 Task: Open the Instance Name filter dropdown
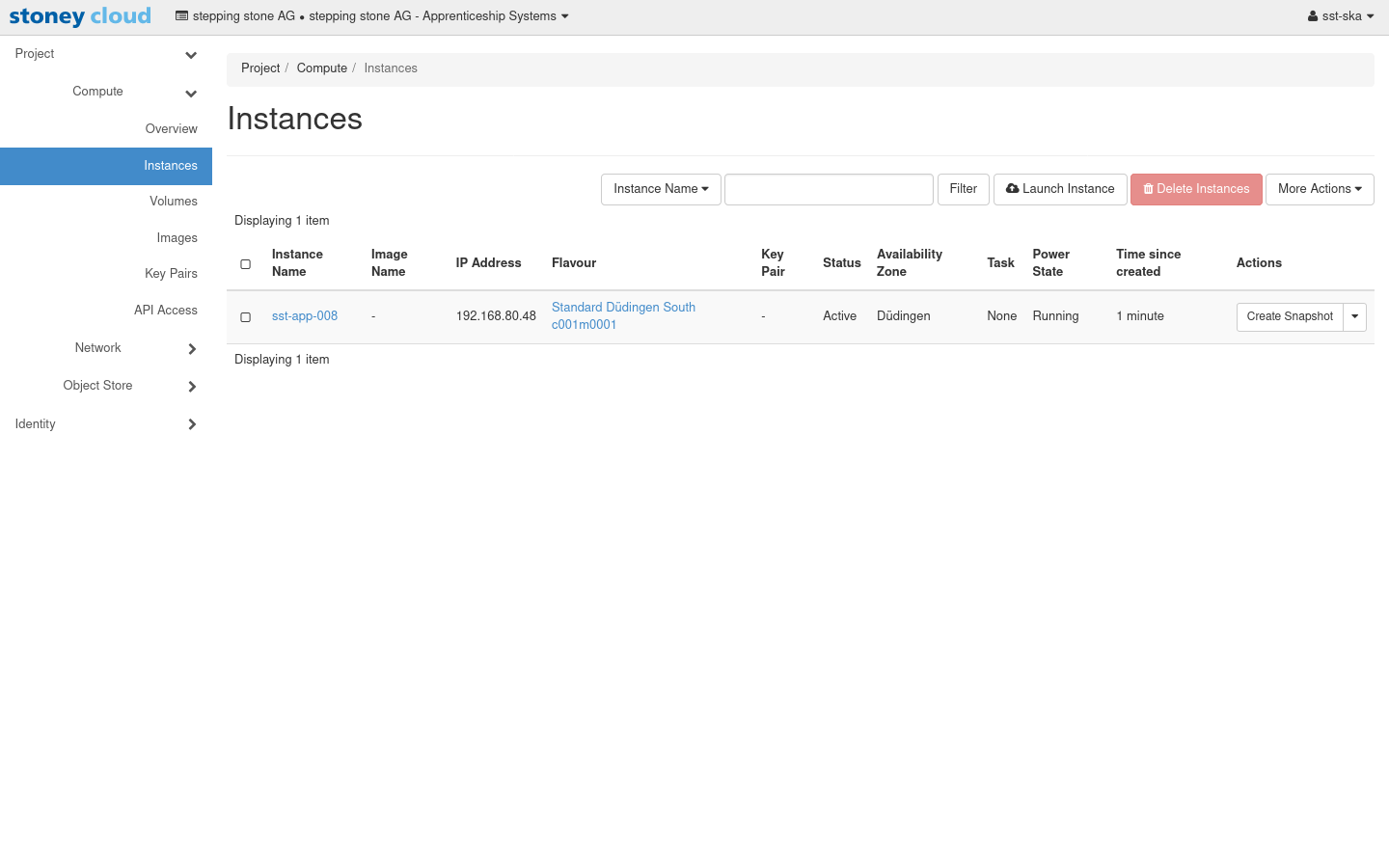pos(661,189)
